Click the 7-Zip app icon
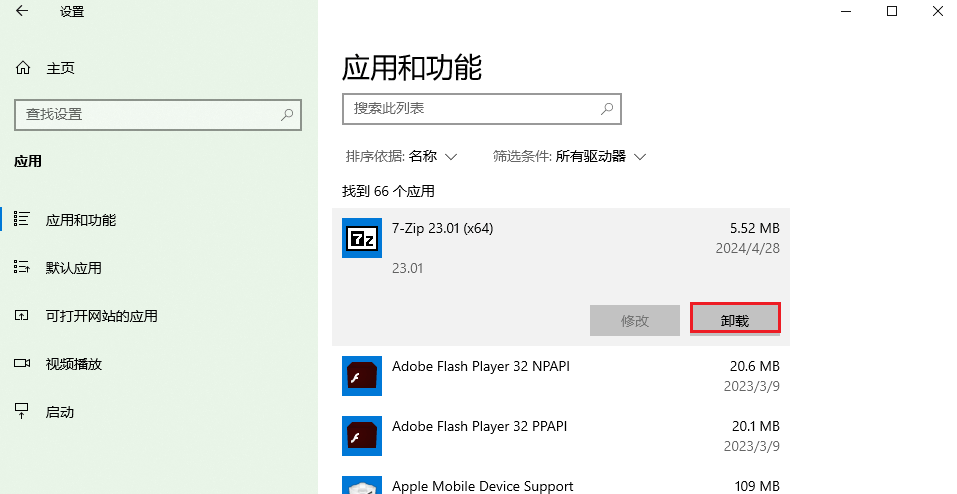The image size is (957, 494). pos(362,238)
